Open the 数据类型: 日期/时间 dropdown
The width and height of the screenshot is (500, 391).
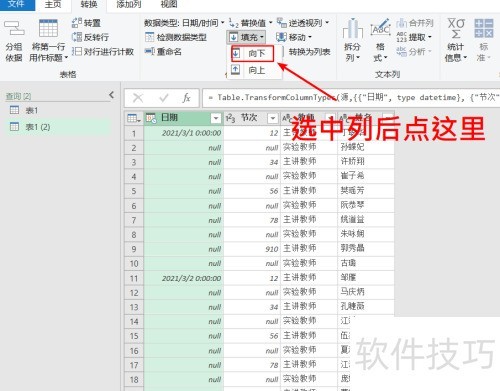pos(184,23)
